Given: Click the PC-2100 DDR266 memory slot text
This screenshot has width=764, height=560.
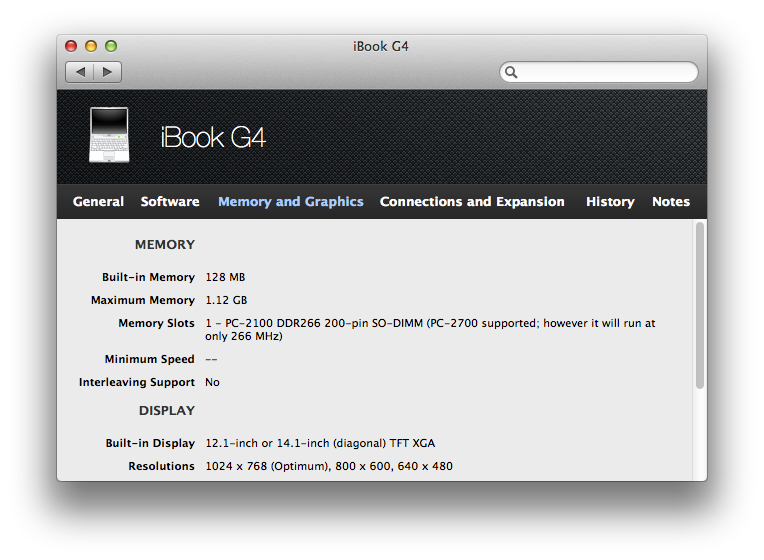Looking at the screenshot, I should 430,329.
